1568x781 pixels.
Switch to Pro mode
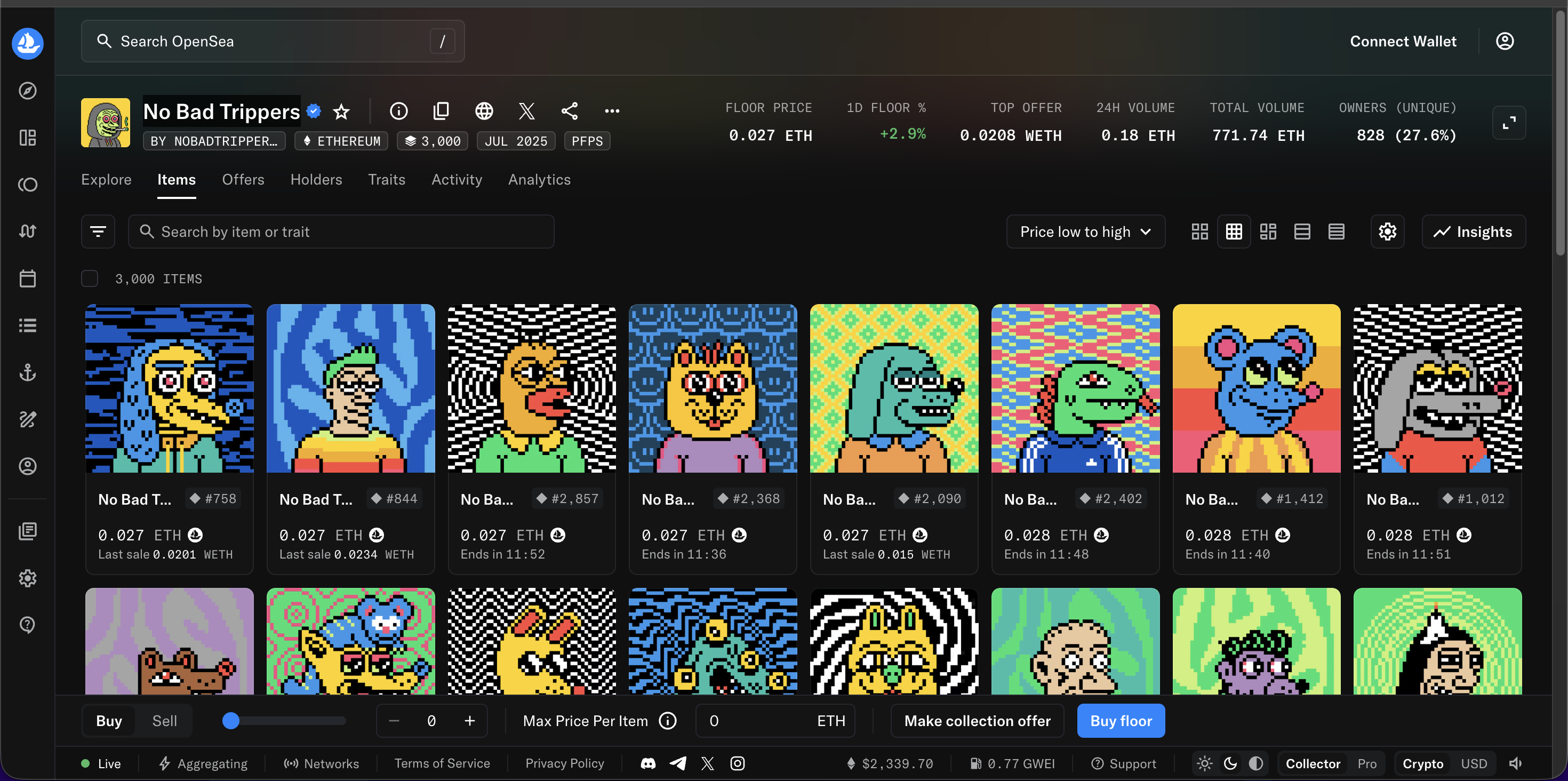[1366, 763]
